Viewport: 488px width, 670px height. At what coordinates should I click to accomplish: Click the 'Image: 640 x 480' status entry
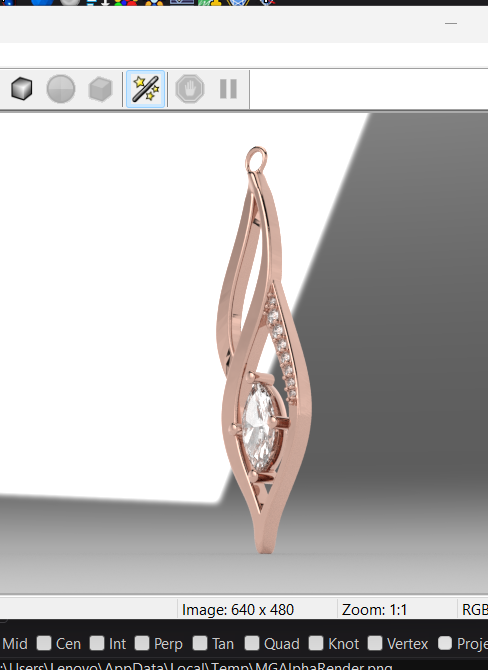pos(238,610)
